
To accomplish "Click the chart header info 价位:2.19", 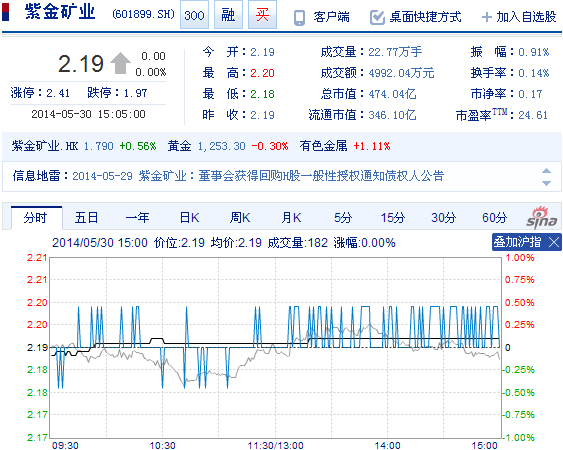I will (x=179, y=243).
